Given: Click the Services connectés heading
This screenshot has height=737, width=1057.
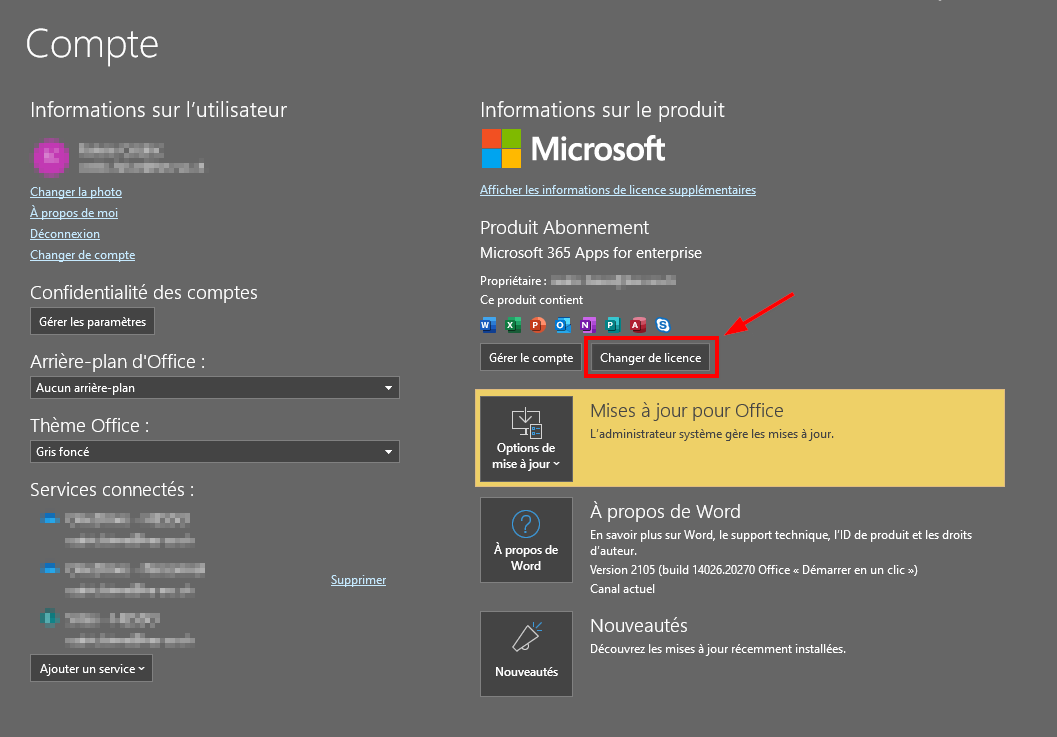Looking at the screenshot, I should point(112,490).
